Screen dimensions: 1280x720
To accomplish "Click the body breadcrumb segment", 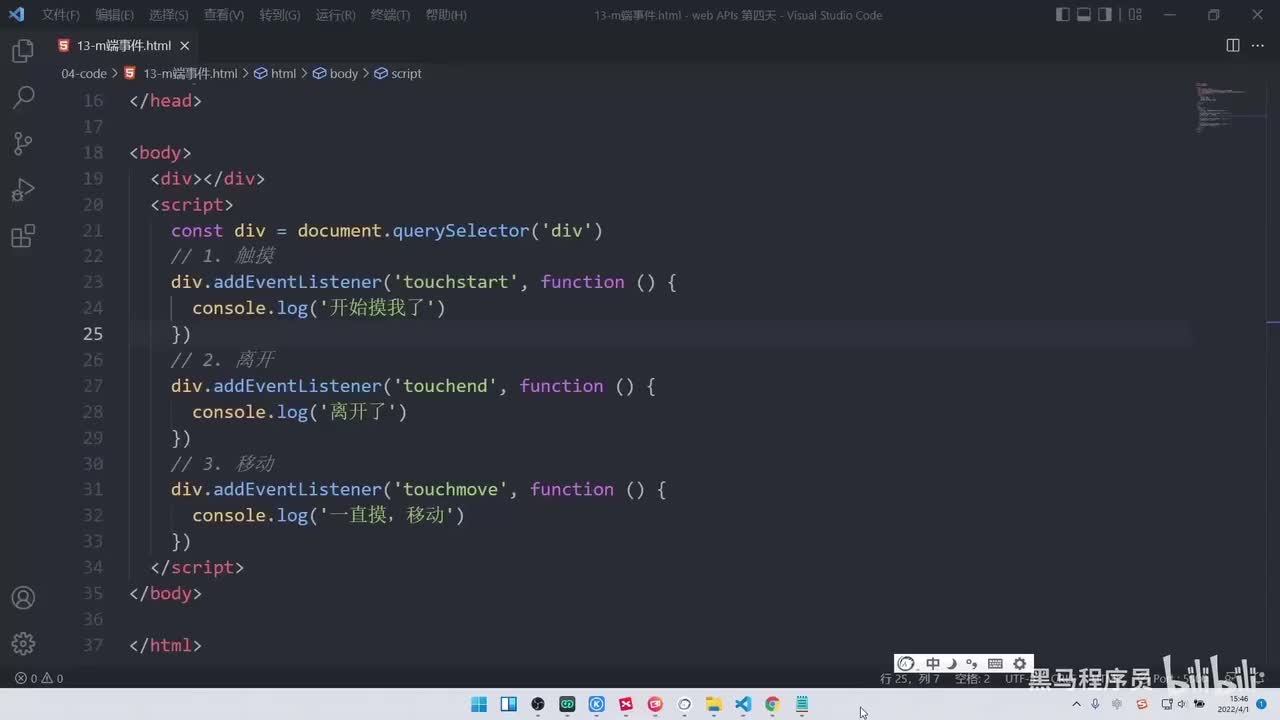I will pyautogui.click(x=336, y=74).
